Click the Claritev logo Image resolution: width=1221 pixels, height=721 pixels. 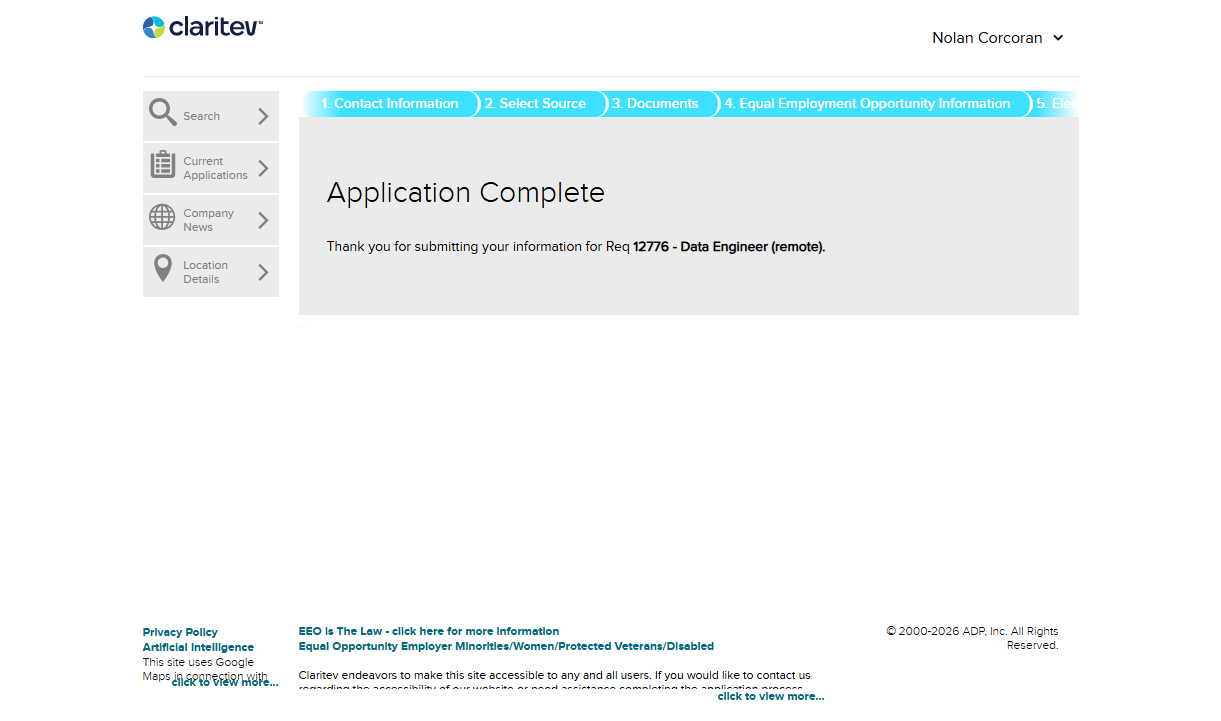coord(202,27)
